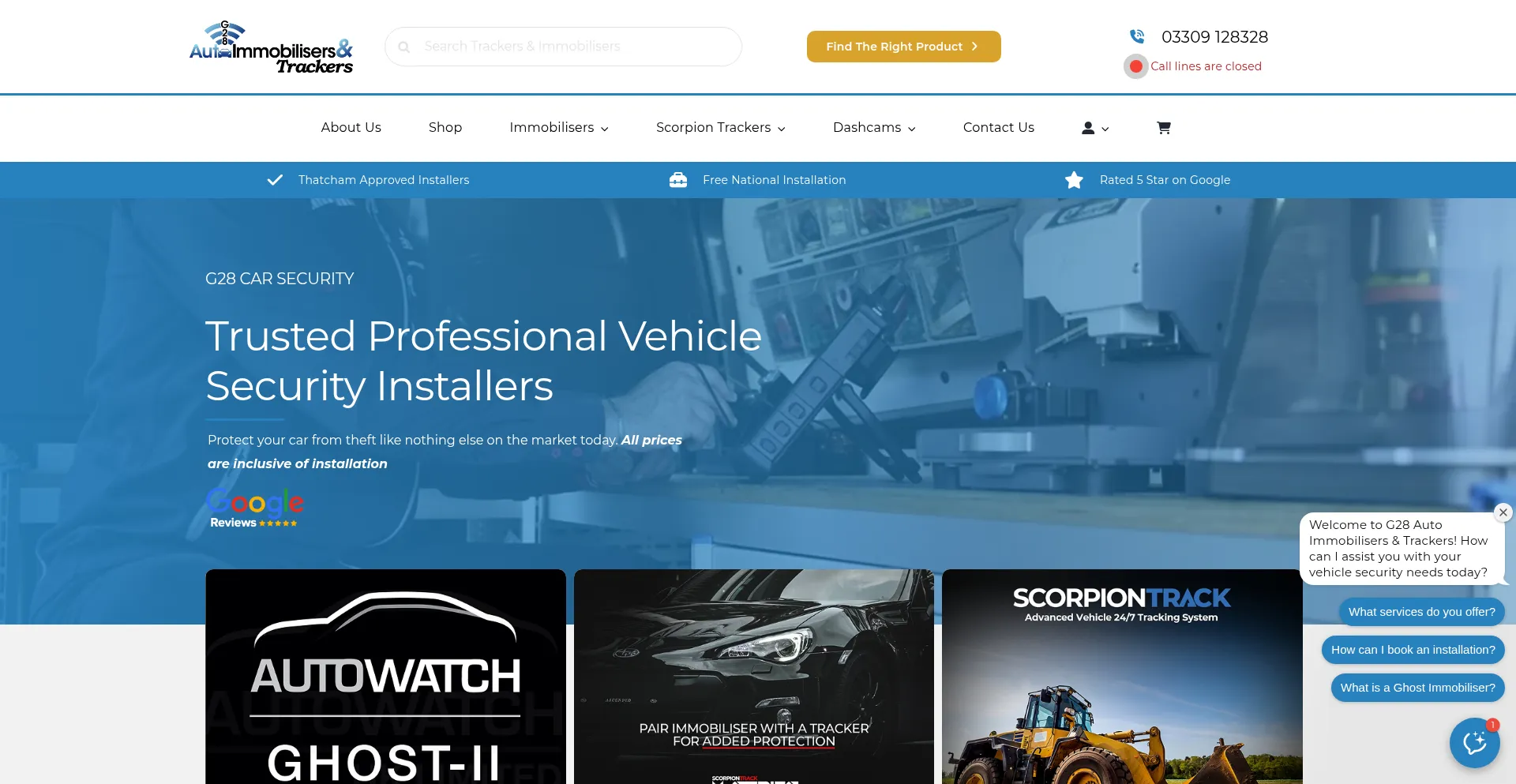This screenshot has height=784, width=1516.
Task: Click the G28 Auto Immobilisers & Trackers logo
Action: tap(271, 47)
